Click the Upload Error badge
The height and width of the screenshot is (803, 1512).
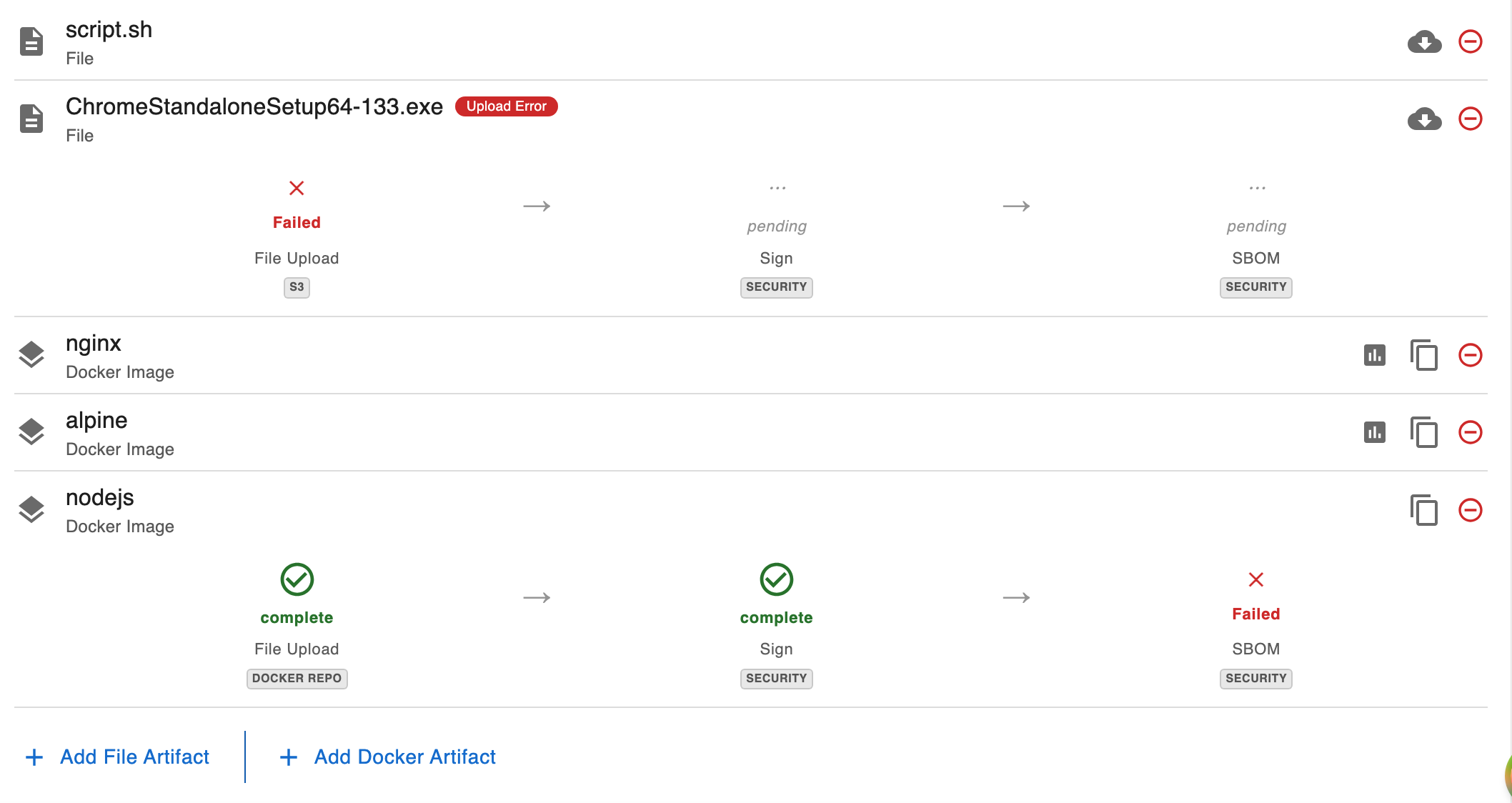pyautogui.click(x=506, y=106)
